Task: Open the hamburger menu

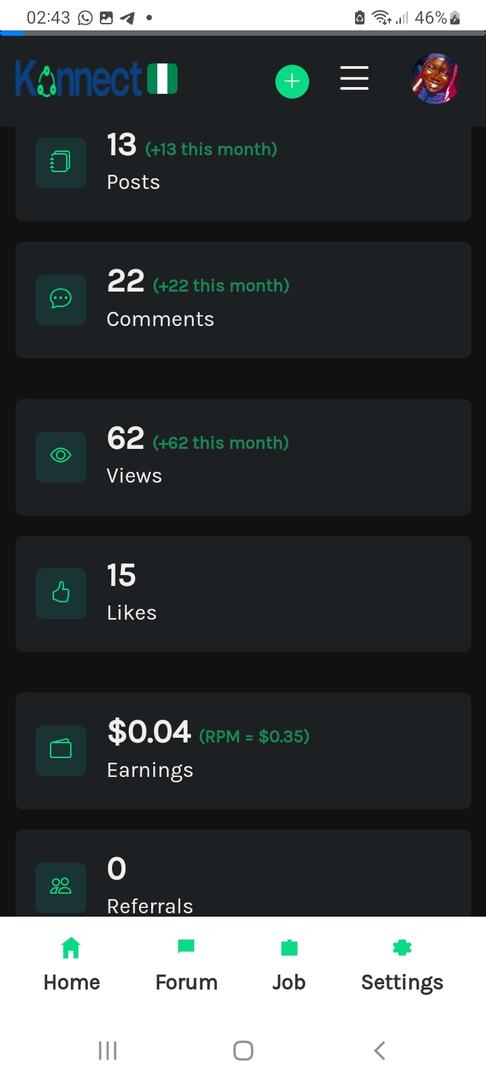Action: click(x=355, y=79)
